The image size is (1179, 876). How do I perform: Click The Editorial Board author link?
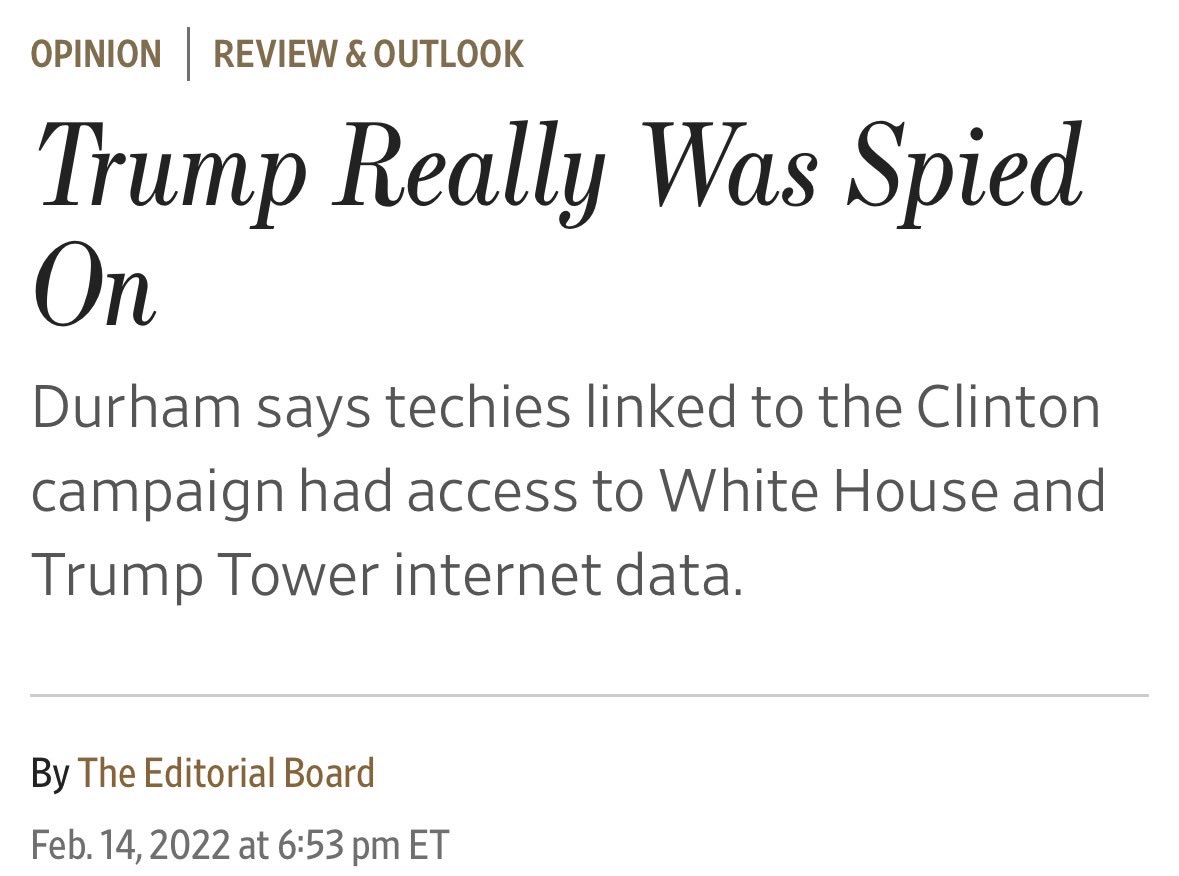coord(226,773)
